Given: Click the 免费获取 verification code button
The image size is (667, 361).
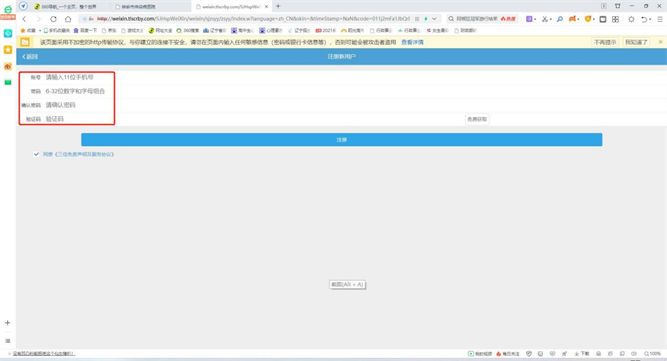Looking at the screenshot, I should 477,119.
